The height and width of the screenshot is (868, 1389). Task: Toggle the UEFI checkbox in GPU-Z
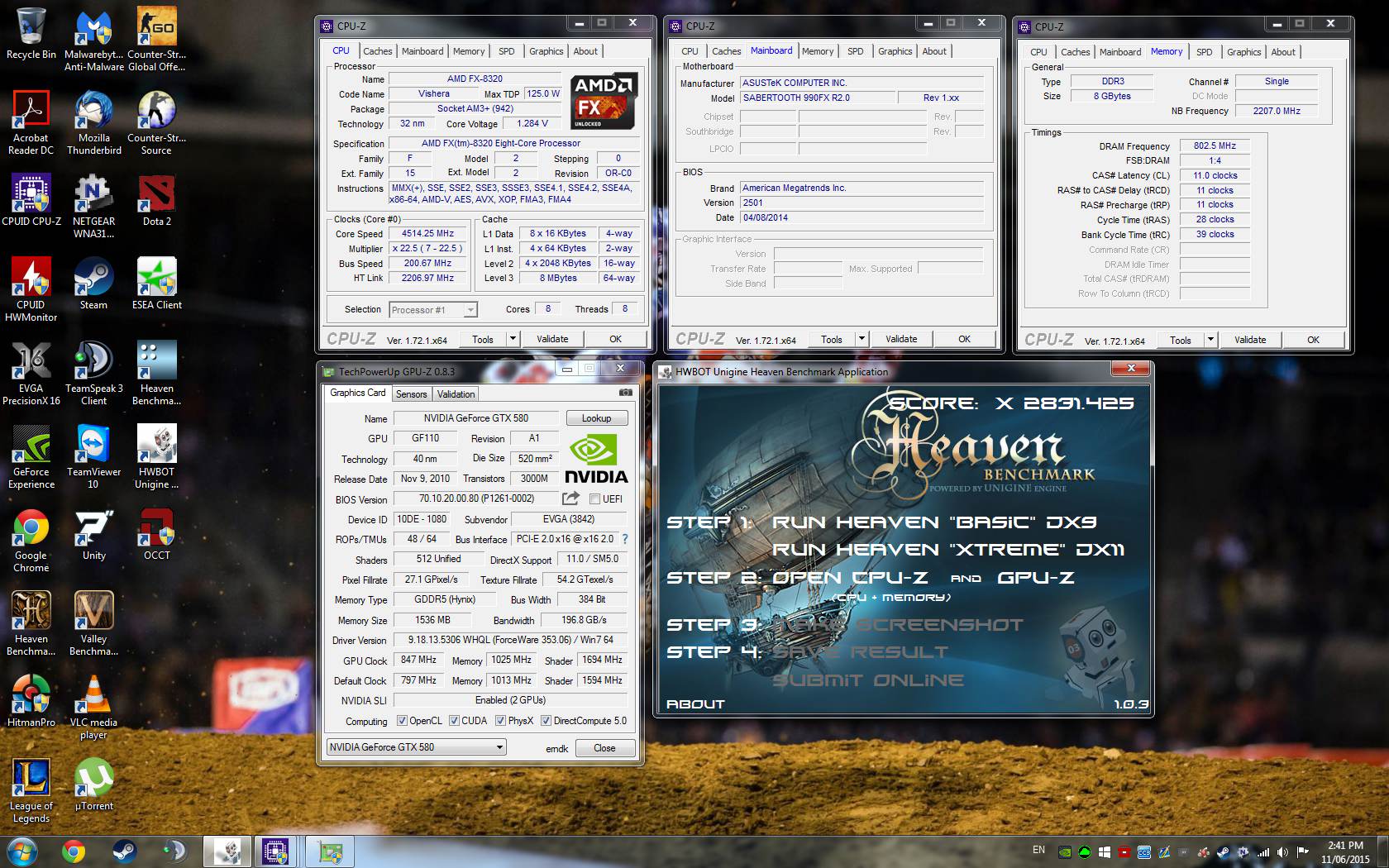[594, 498]
